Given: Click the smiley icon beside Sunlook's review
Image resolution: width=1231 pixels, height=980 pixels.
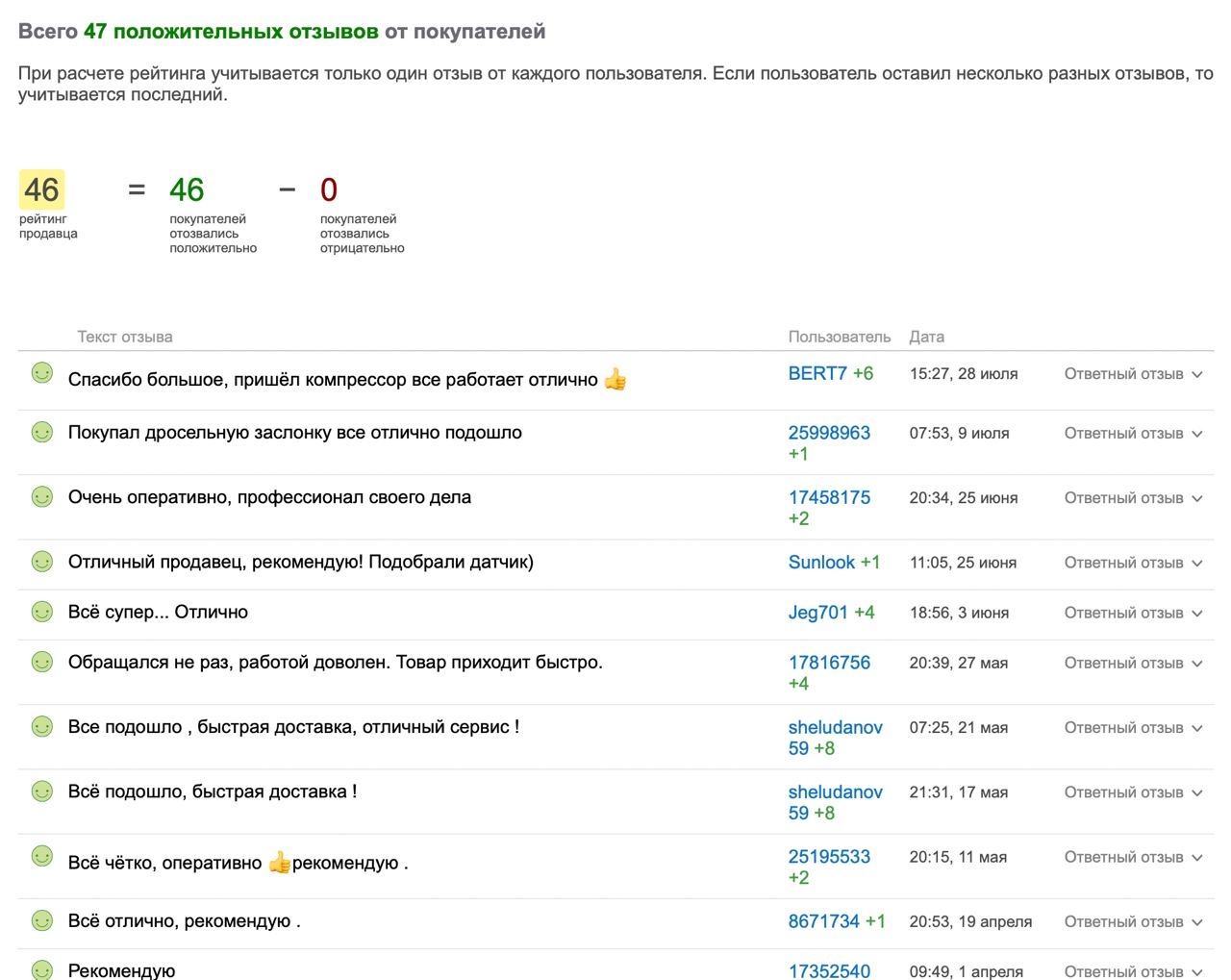Looking at the screenshot, I should click(42, 561).
